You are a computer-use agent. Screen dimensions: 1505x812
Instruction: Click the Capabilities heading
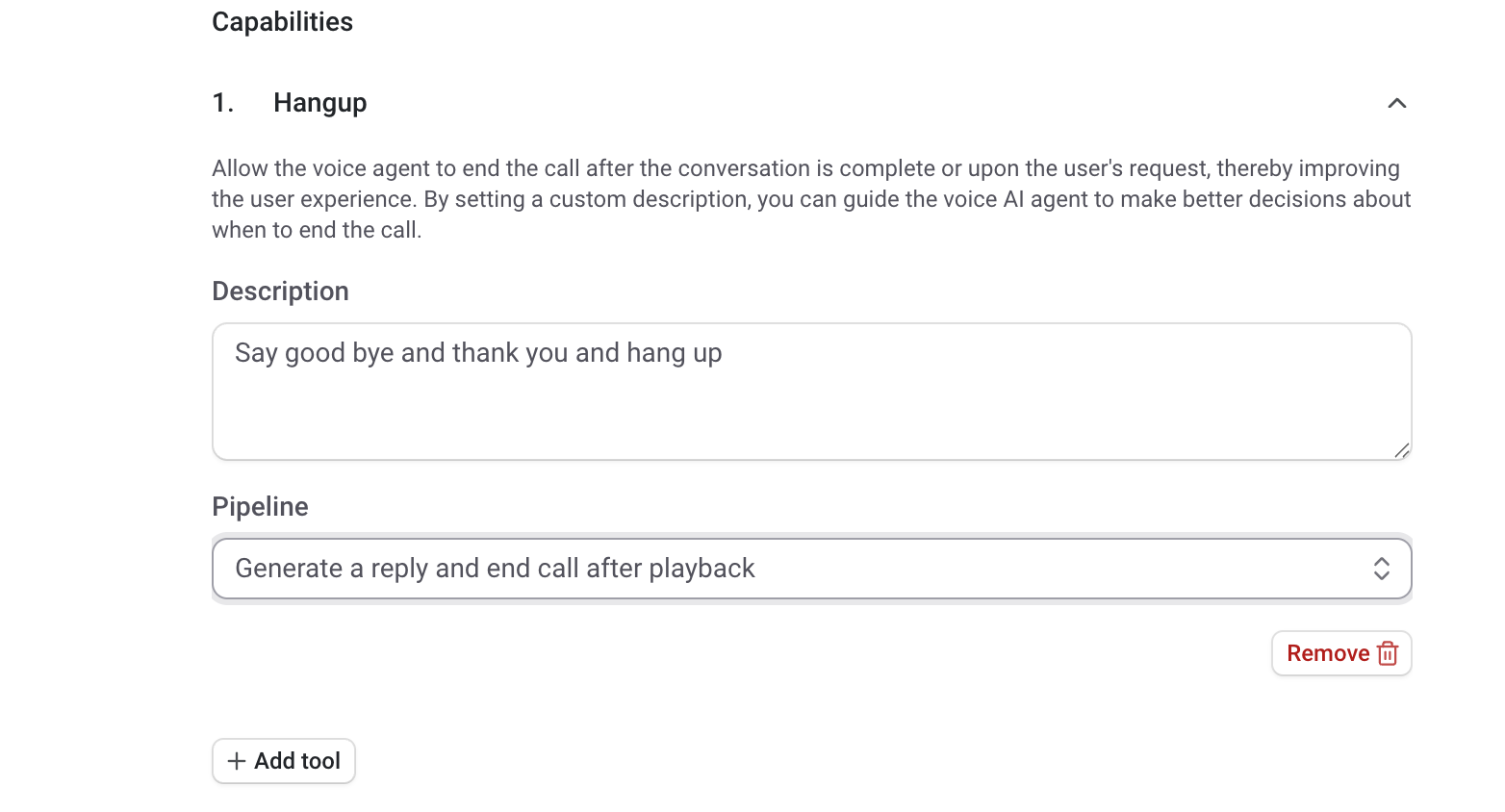click(282, 22)
